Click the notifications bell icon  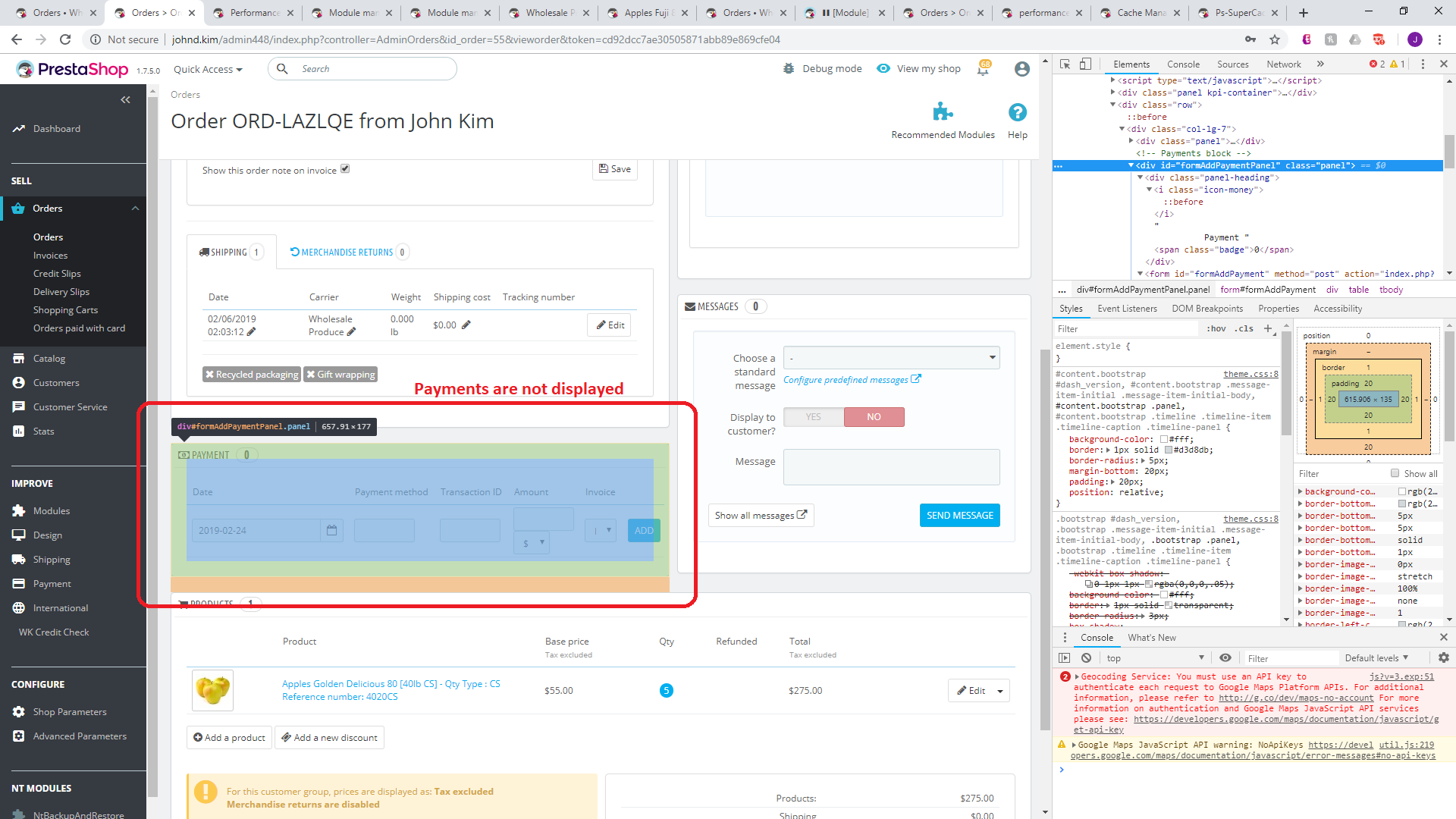click(984, 69)
